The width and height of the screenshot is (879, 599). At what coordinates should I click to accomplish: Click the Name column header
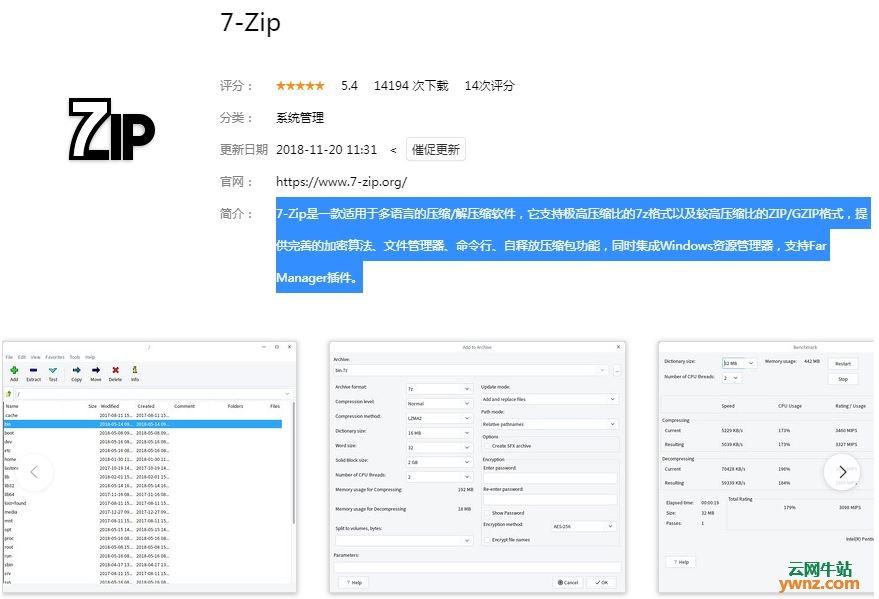coord(12,406)
